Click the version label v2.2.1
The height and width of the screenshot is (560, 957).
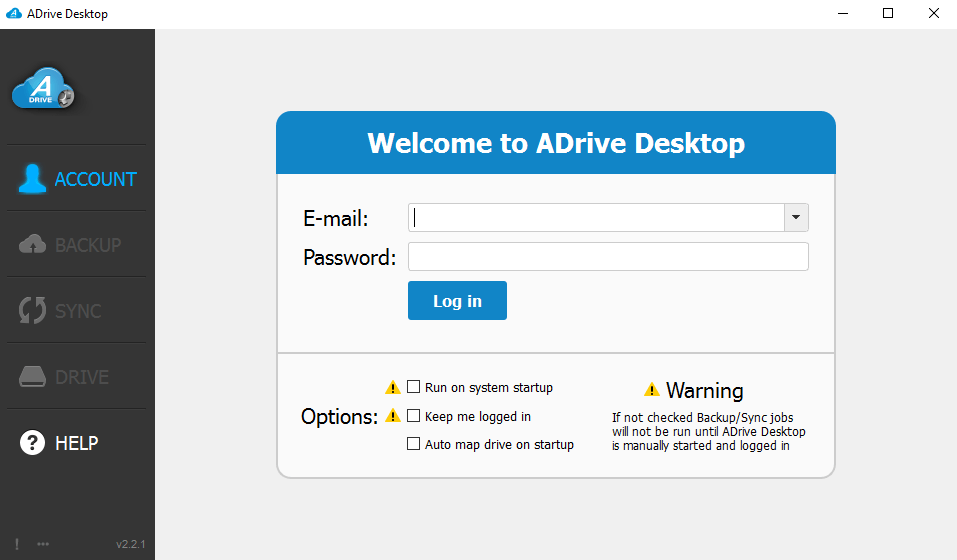[131, 544]
